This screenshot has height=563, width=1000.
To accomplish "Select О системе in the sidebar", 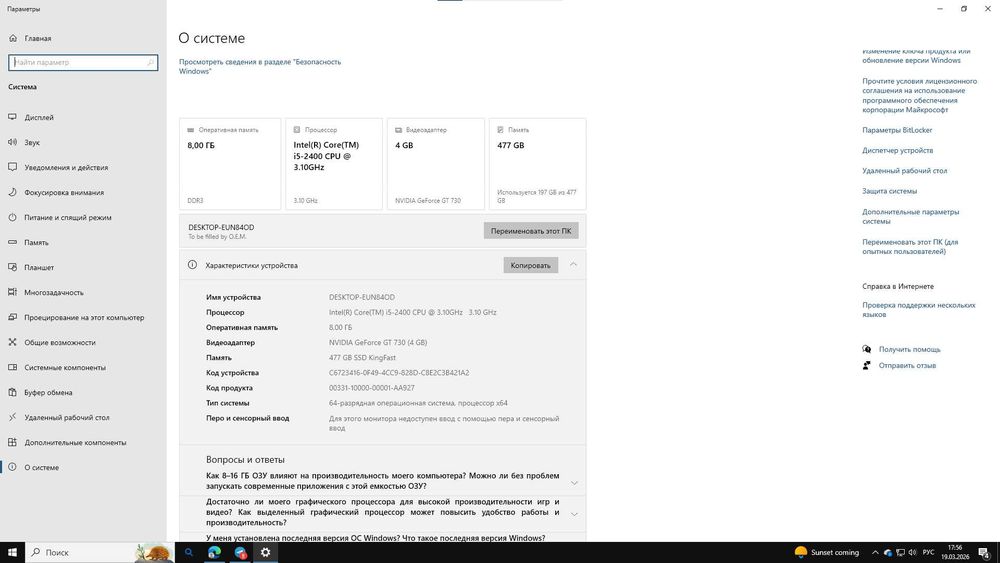I will (83, 467).
